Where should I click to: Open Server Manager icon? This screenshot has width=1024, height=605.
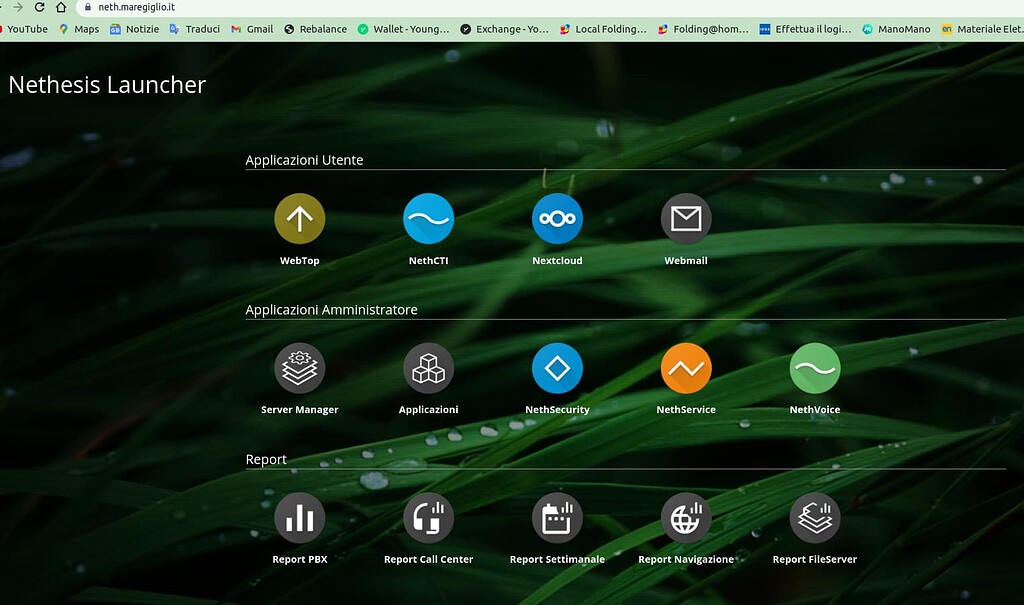click(300, 368)
